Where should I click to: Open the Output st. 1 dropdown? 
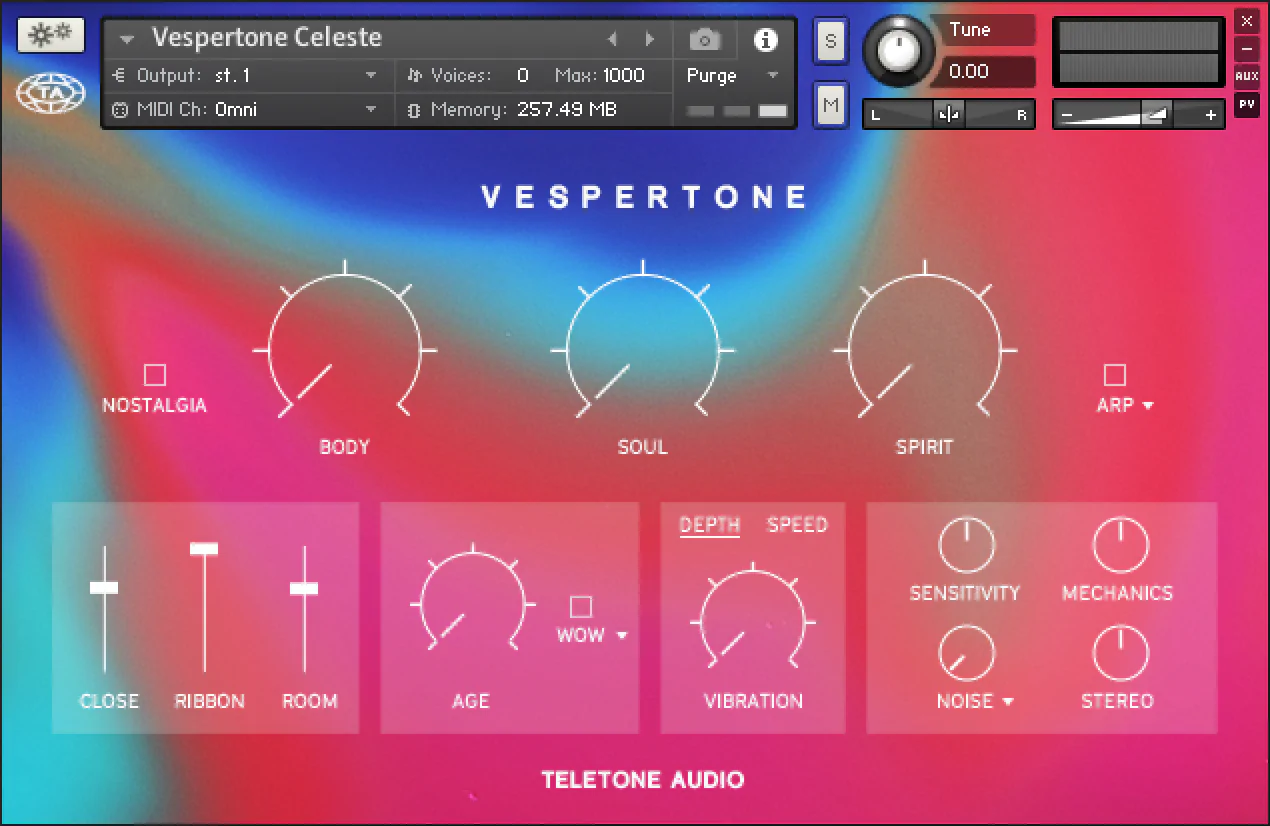(371, 75)
